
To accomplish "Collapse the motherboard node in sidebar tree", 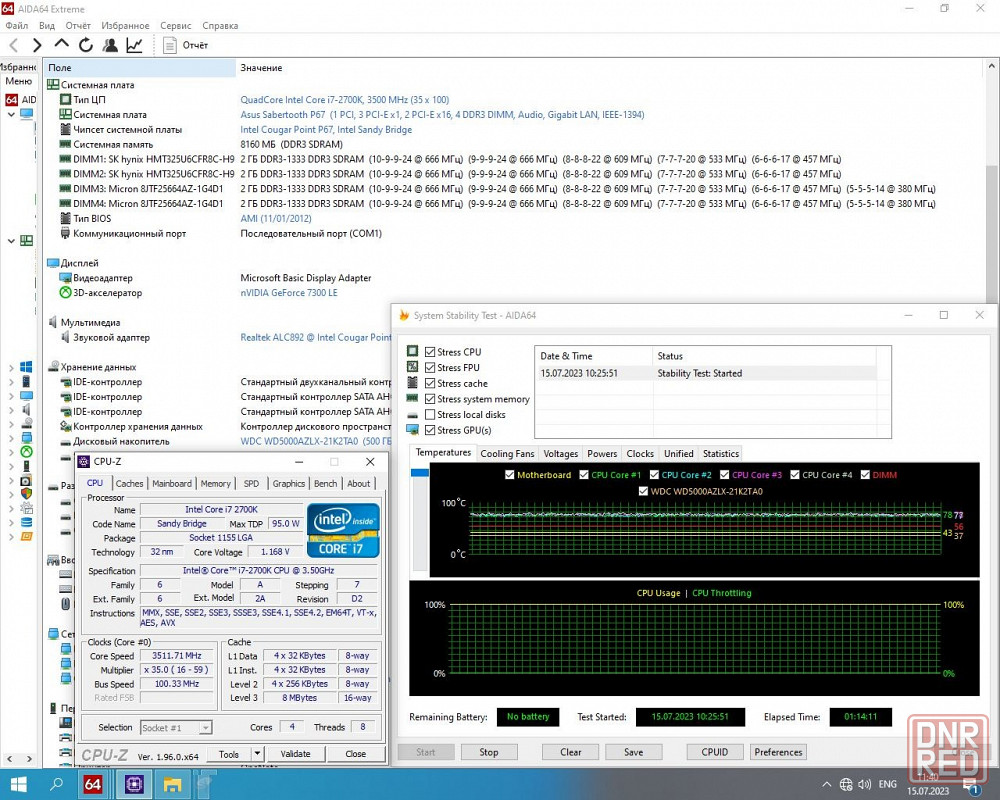I will click(11, 241).
